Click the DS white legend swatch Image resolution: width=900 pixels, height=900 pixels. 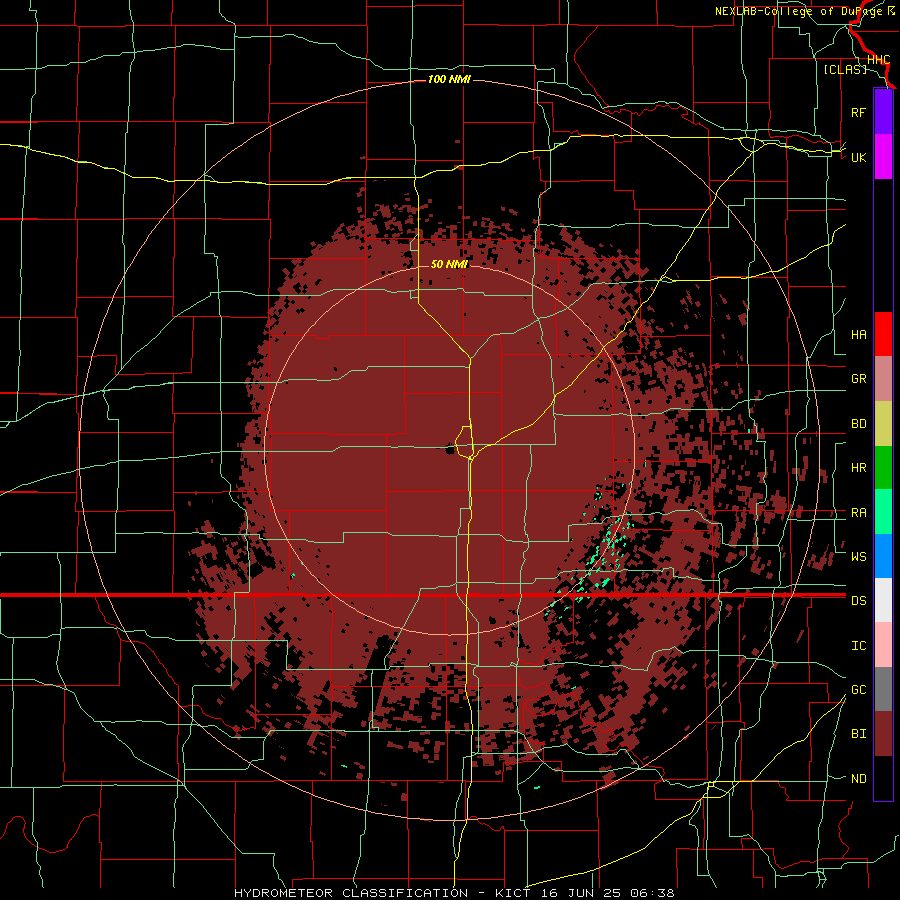[883, 600]
